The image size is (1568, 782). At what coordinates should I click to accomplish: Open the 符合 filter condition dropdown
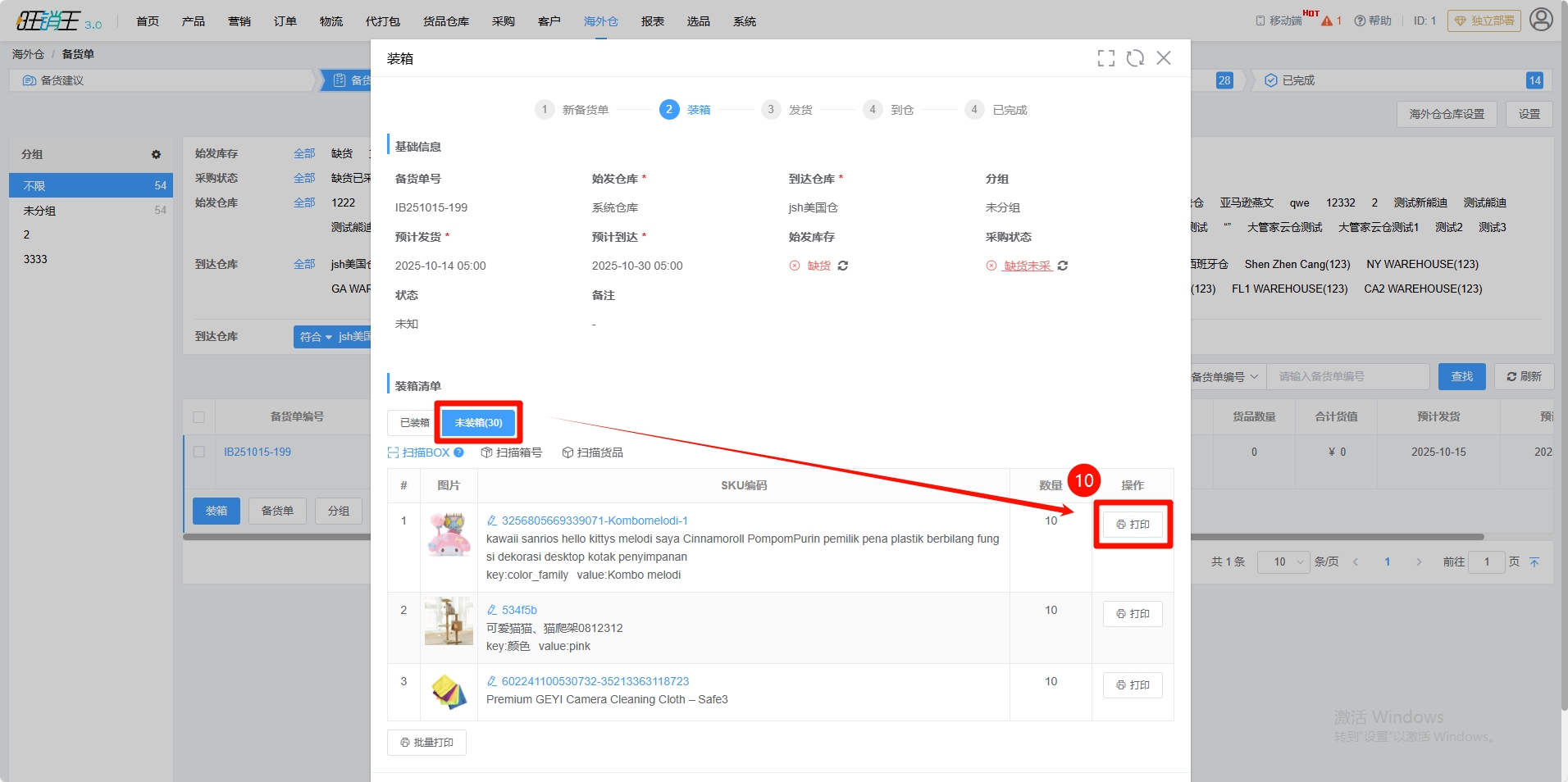(316, 337)
